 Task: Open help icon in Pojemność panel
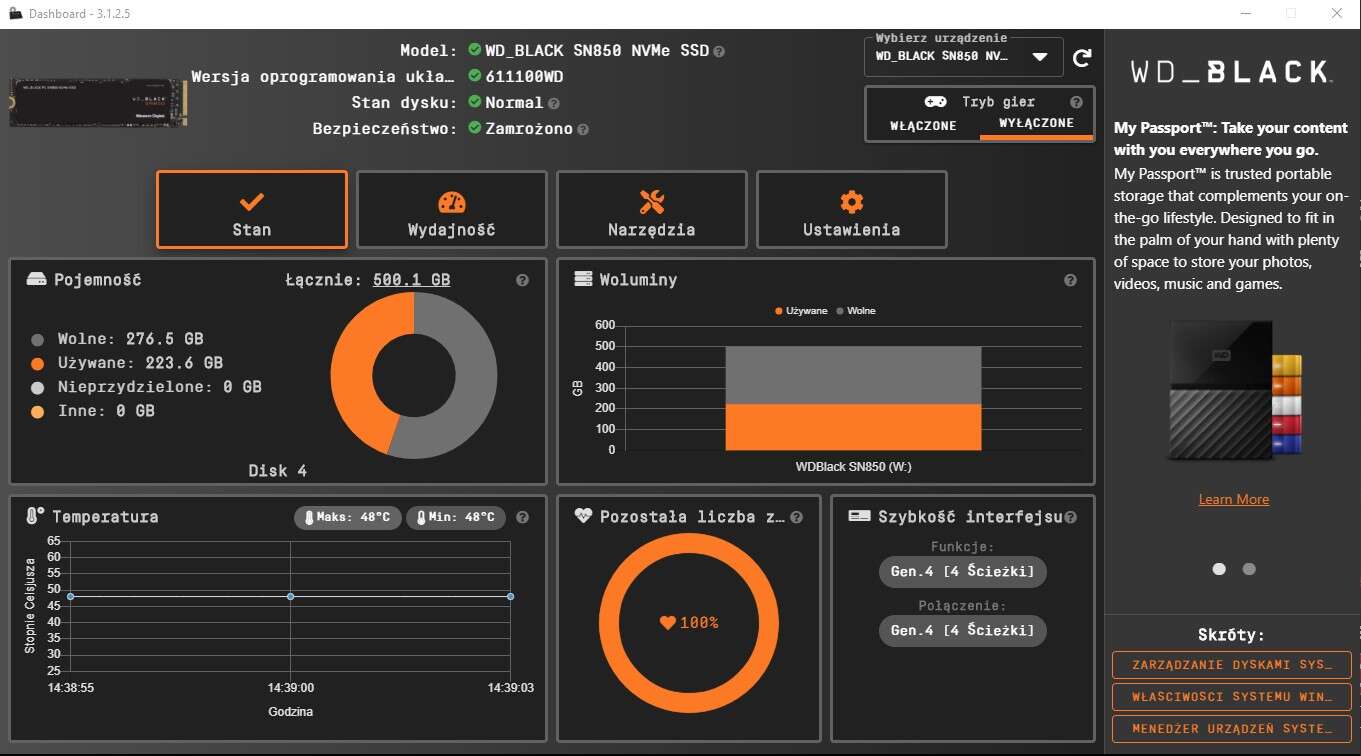point(522,281)
